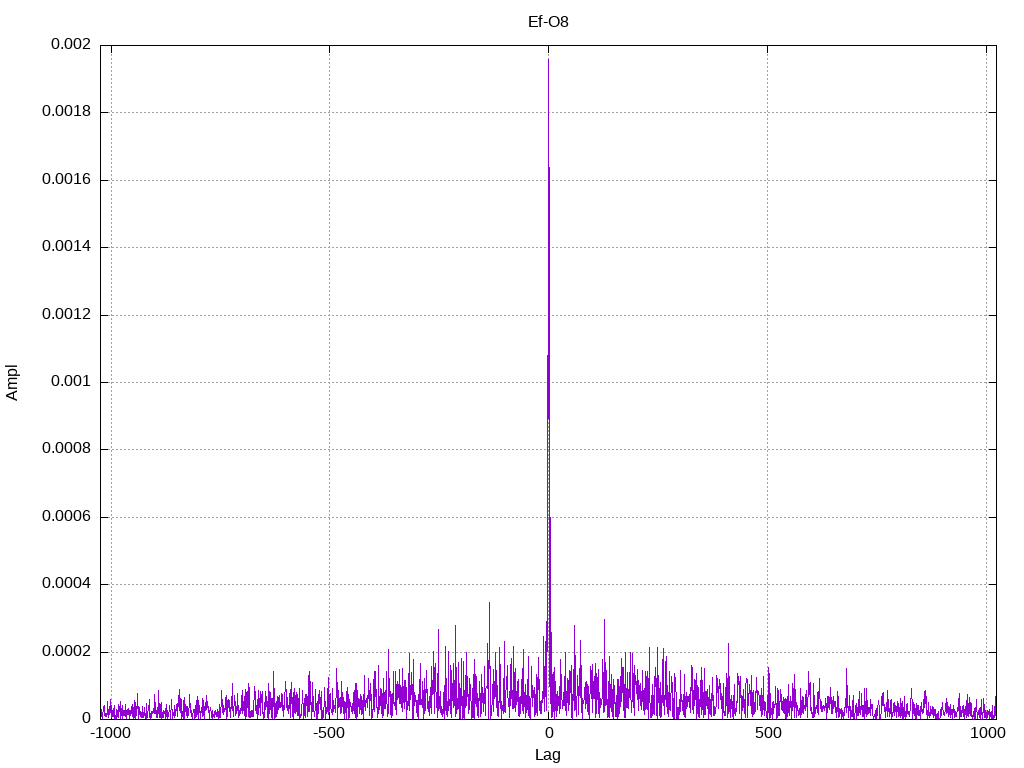Click the tip of the central peak
Screen dimensions: 1024x768
[x=548, y=60]
